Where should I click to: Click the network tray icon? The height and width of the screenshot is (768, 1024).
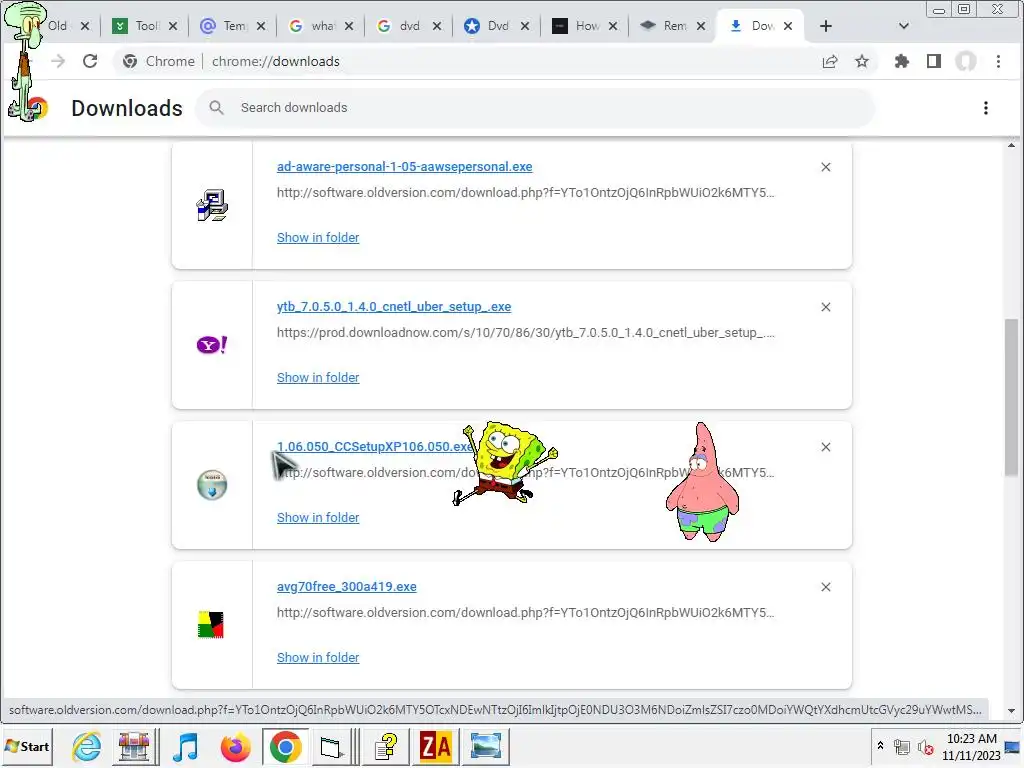(902, 747)
